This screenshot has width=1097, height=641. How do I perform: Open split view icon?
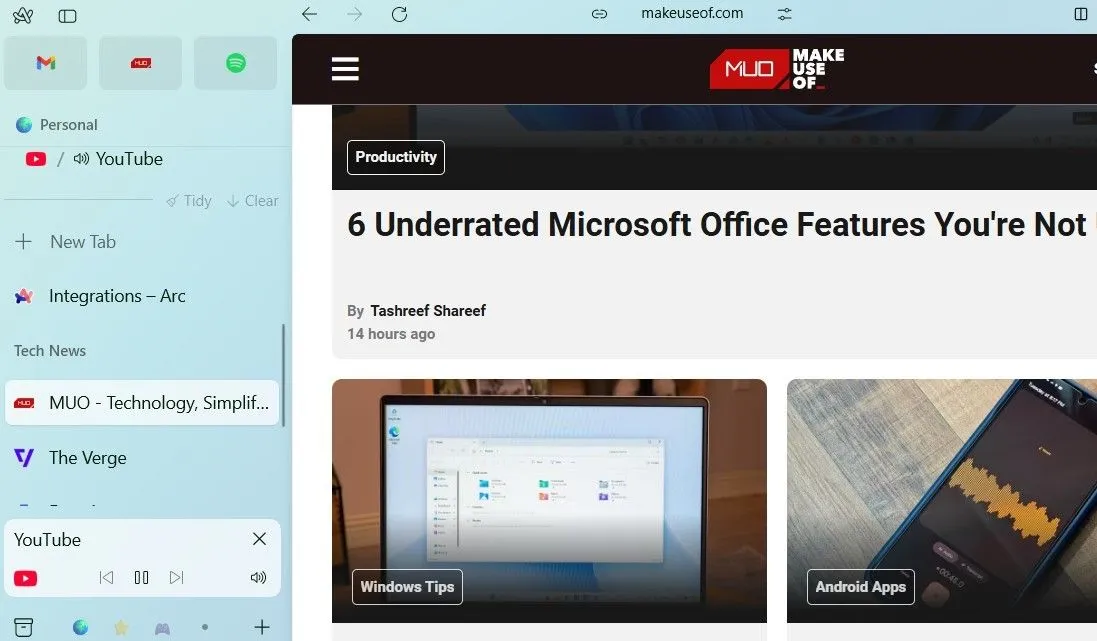point(1081,14)
